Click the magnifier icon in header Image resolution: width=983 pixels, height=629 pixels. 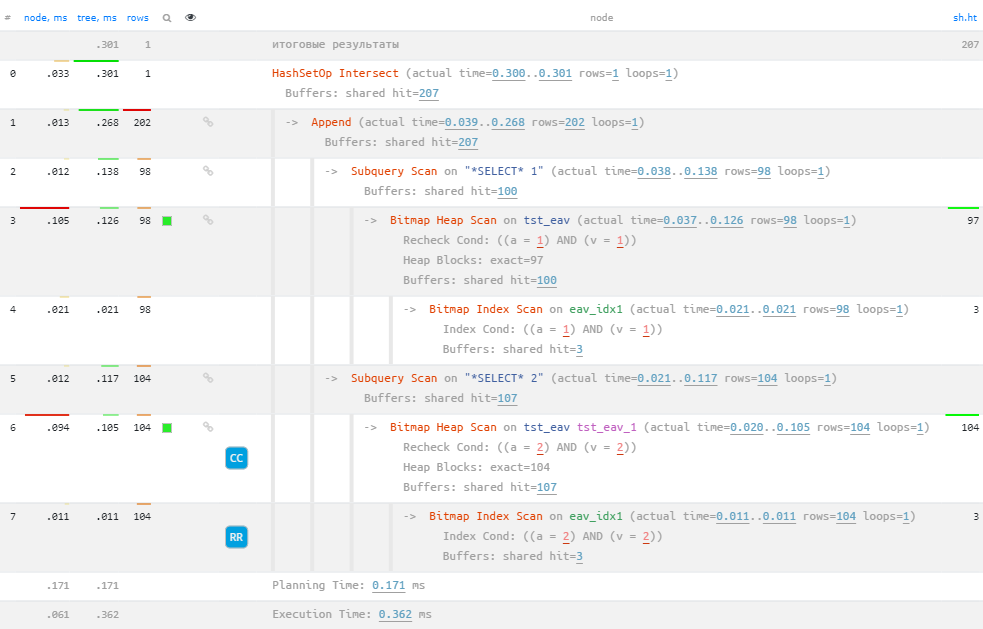(167, 18)
